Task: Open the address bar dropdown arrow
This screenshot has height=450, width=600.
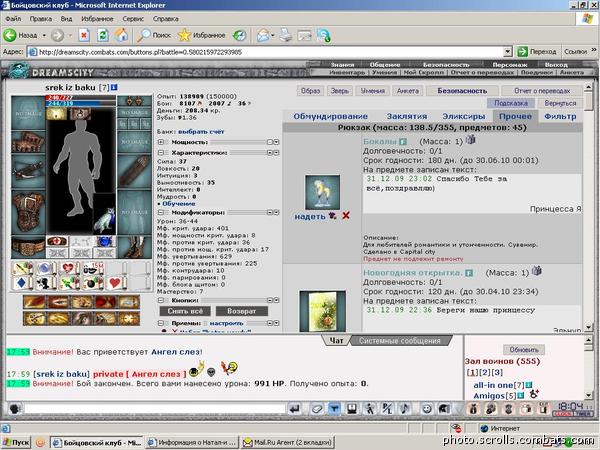Action: pyautogui.click(x=507, y=52)
